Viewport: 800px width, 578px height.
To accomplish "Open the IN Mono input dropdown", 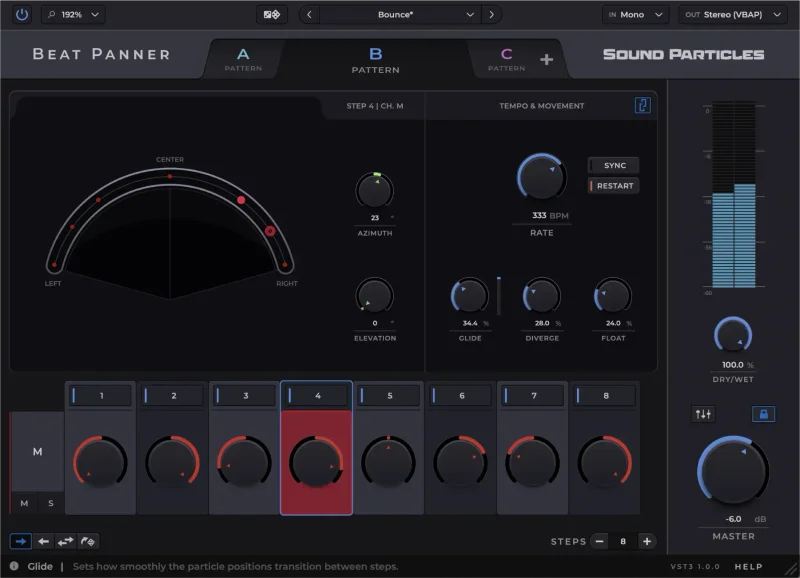I will pos(635,15).
